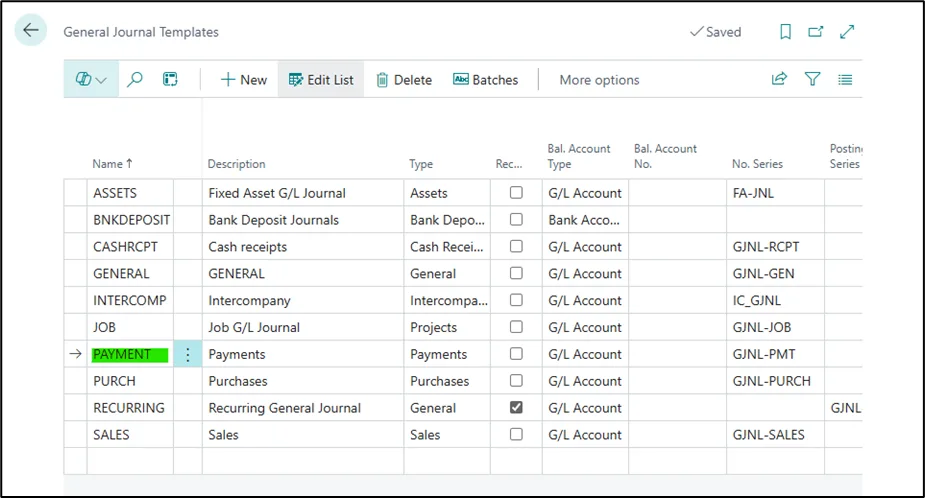This screenshot has width=925, height=498.
Task: Select the BNKDEPOSIT name cell
Action: click(130, 220)
